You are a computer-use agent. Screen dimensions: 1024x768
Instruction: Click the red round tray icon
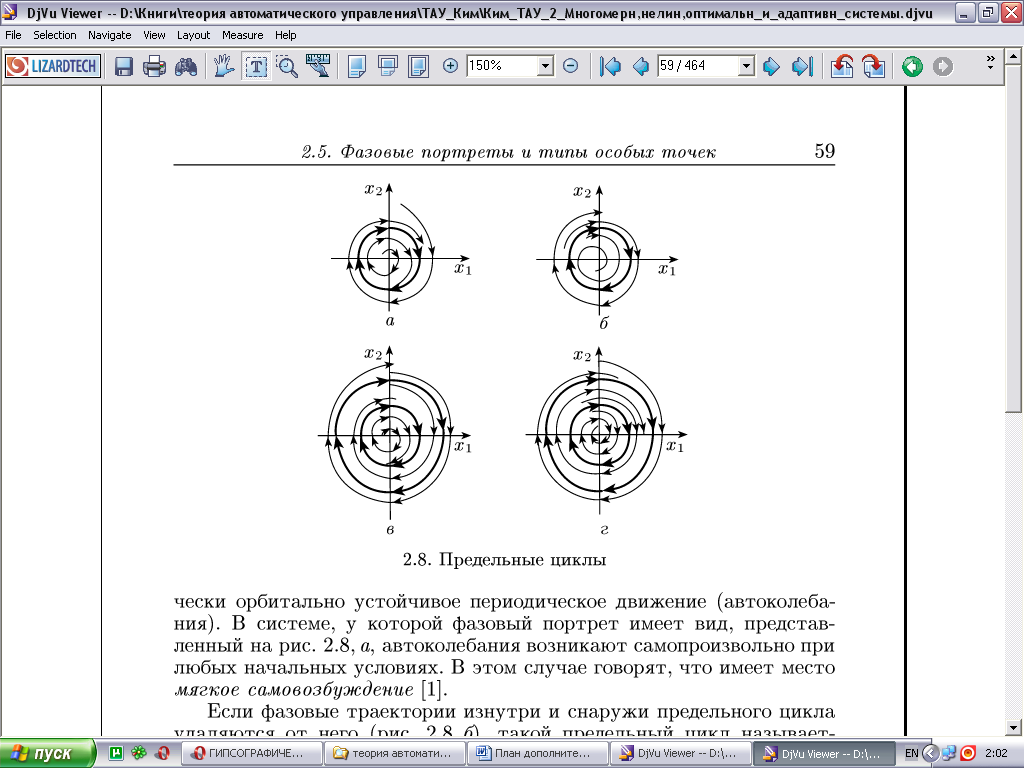click(968, 753)
